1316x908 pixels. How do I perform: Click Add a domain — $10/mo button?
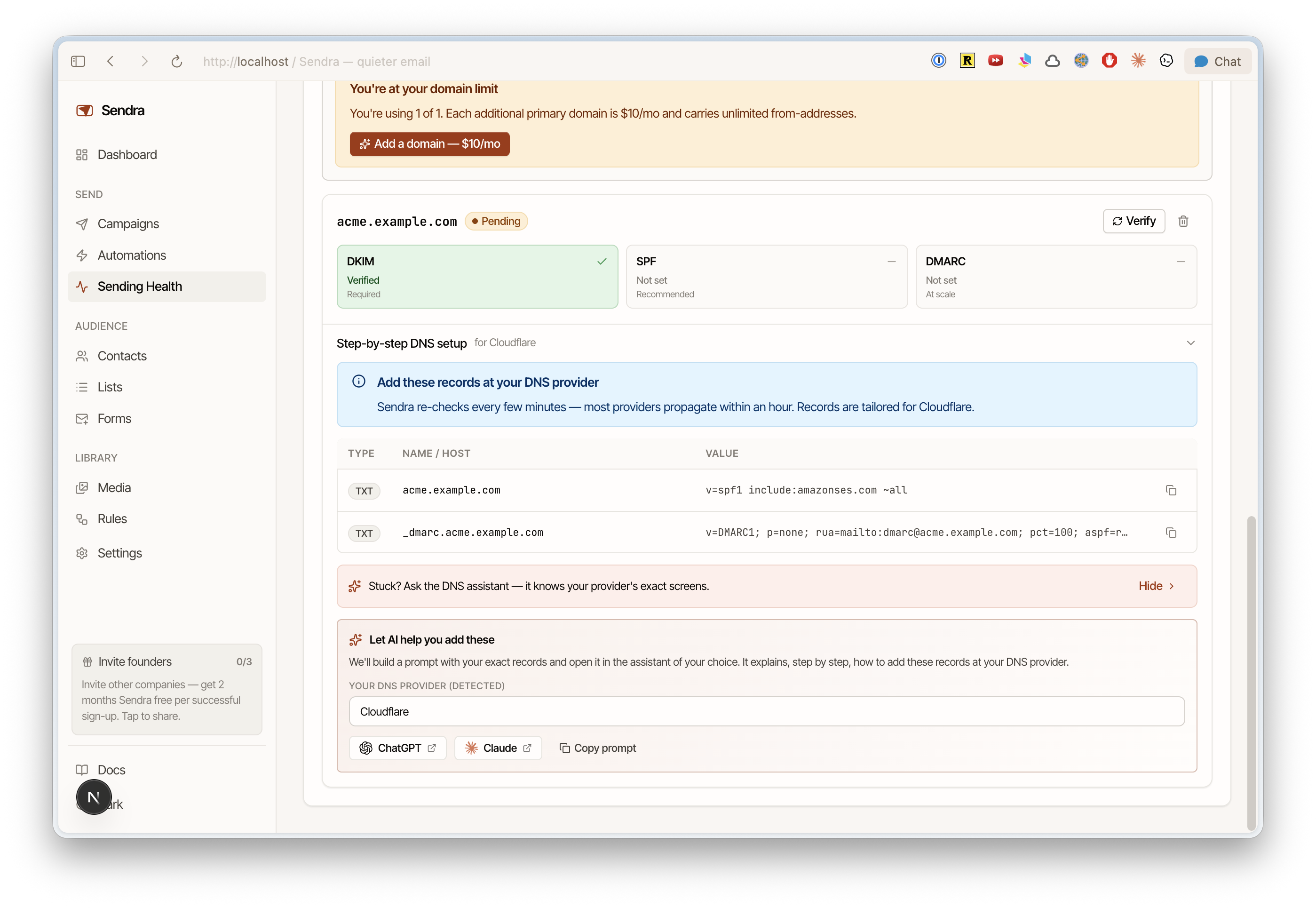pyautogui.click(x=429, y=144)
